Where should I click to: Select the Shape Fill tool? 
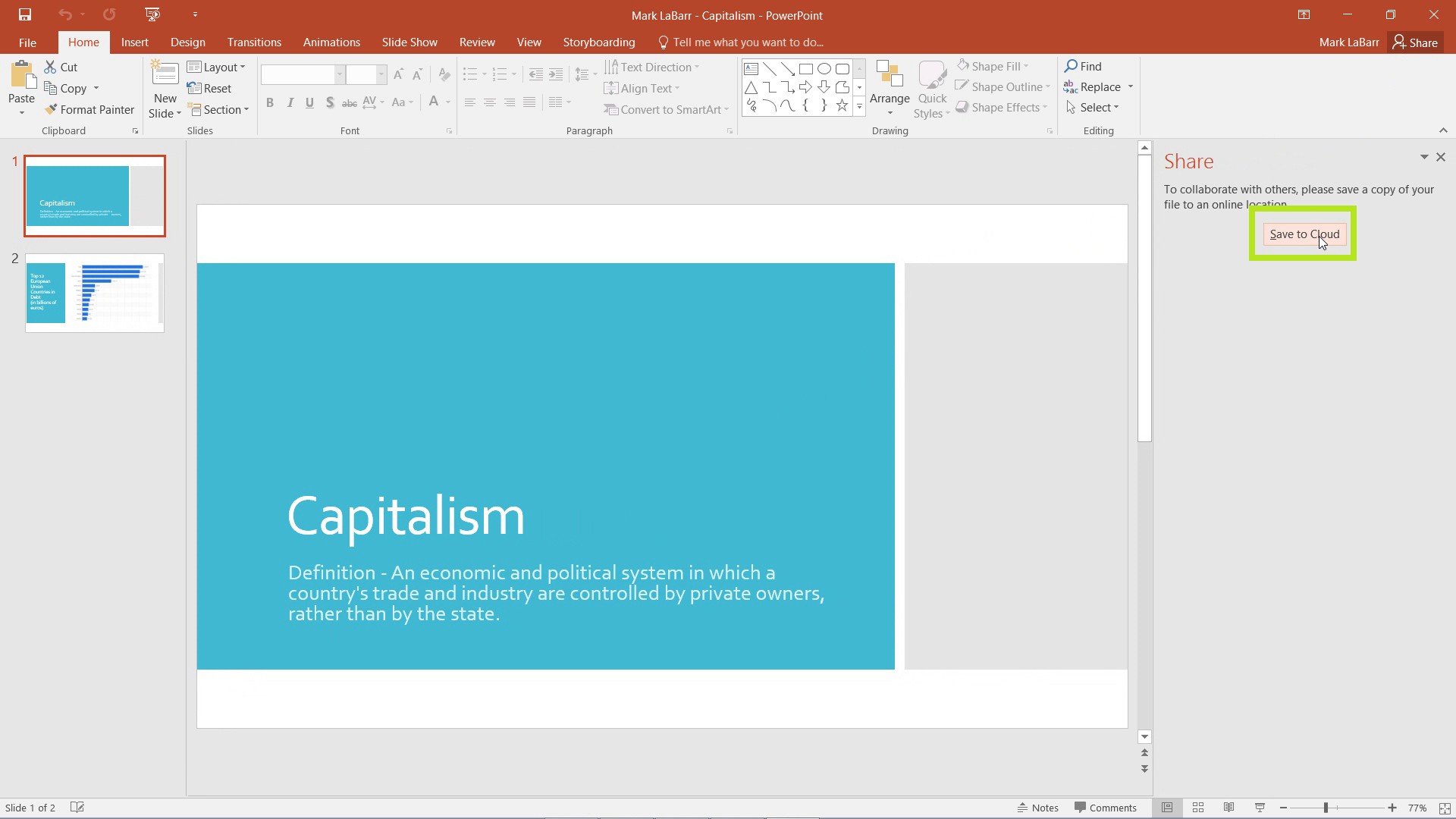(x=994, y=66)
